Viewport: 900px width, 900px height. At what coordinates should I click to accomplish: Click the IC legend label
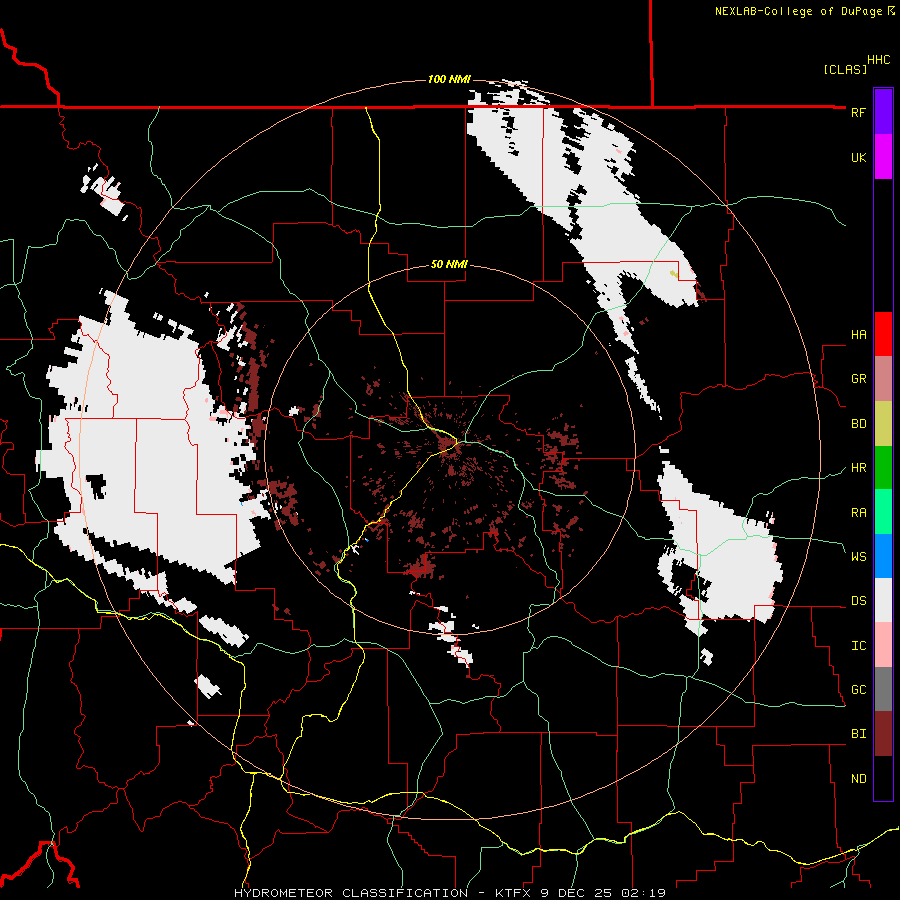click(x=858, y=646)
